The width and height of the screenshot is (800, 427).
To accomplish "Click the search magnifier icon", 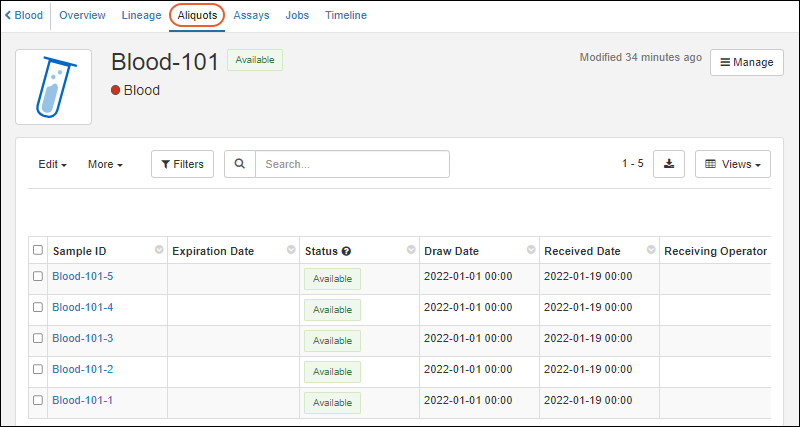I will click(x=240, y=164).
